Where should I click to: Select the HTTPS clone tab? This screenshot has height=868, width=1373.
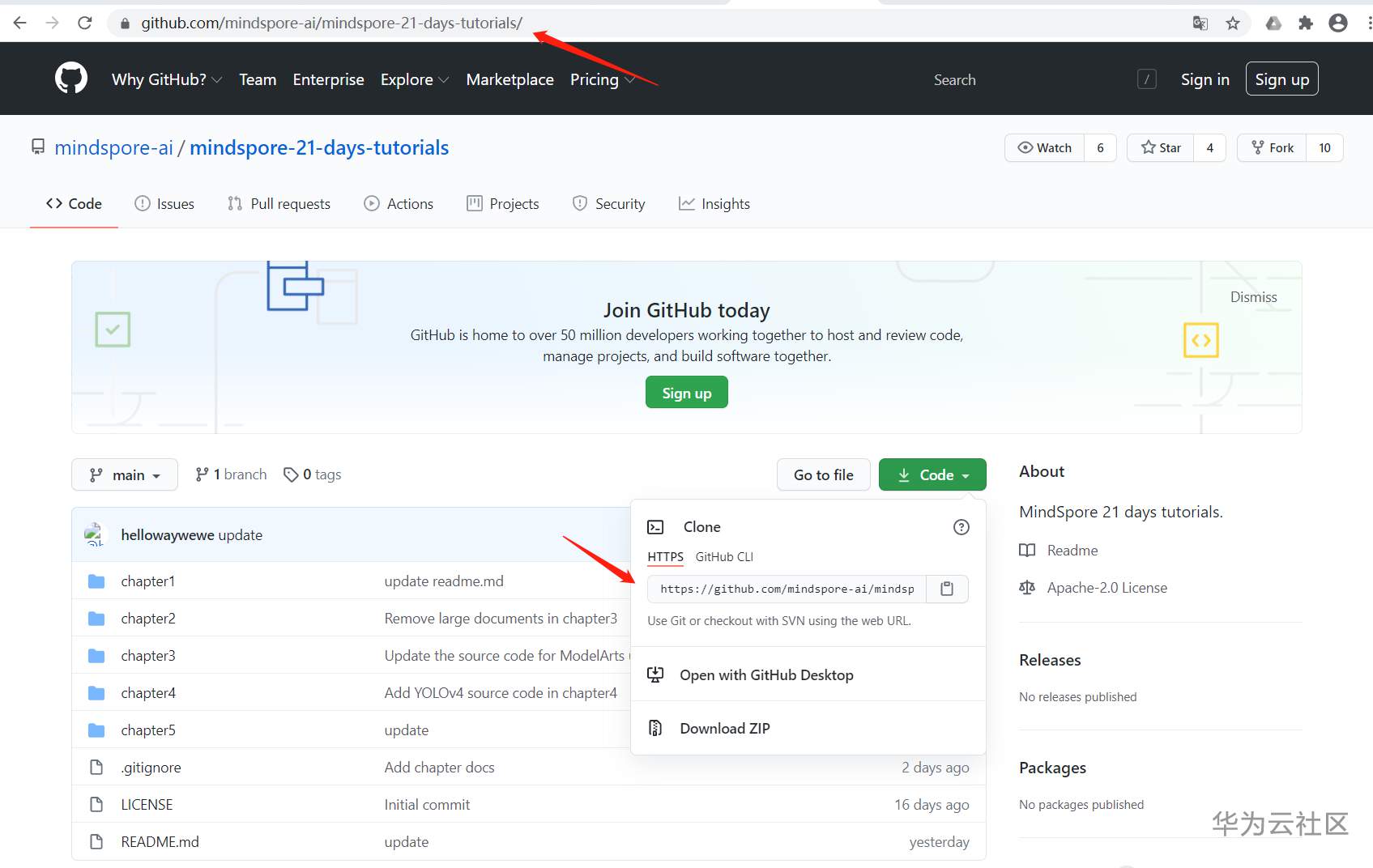[x=666, y=557]
